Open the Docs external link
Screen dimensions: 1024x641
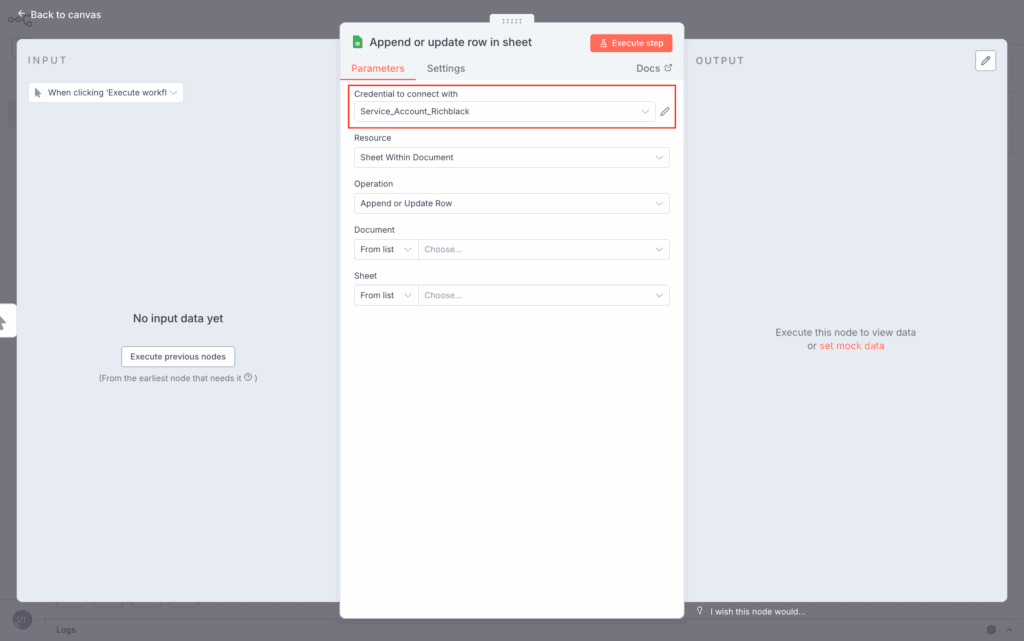point(654,69)
